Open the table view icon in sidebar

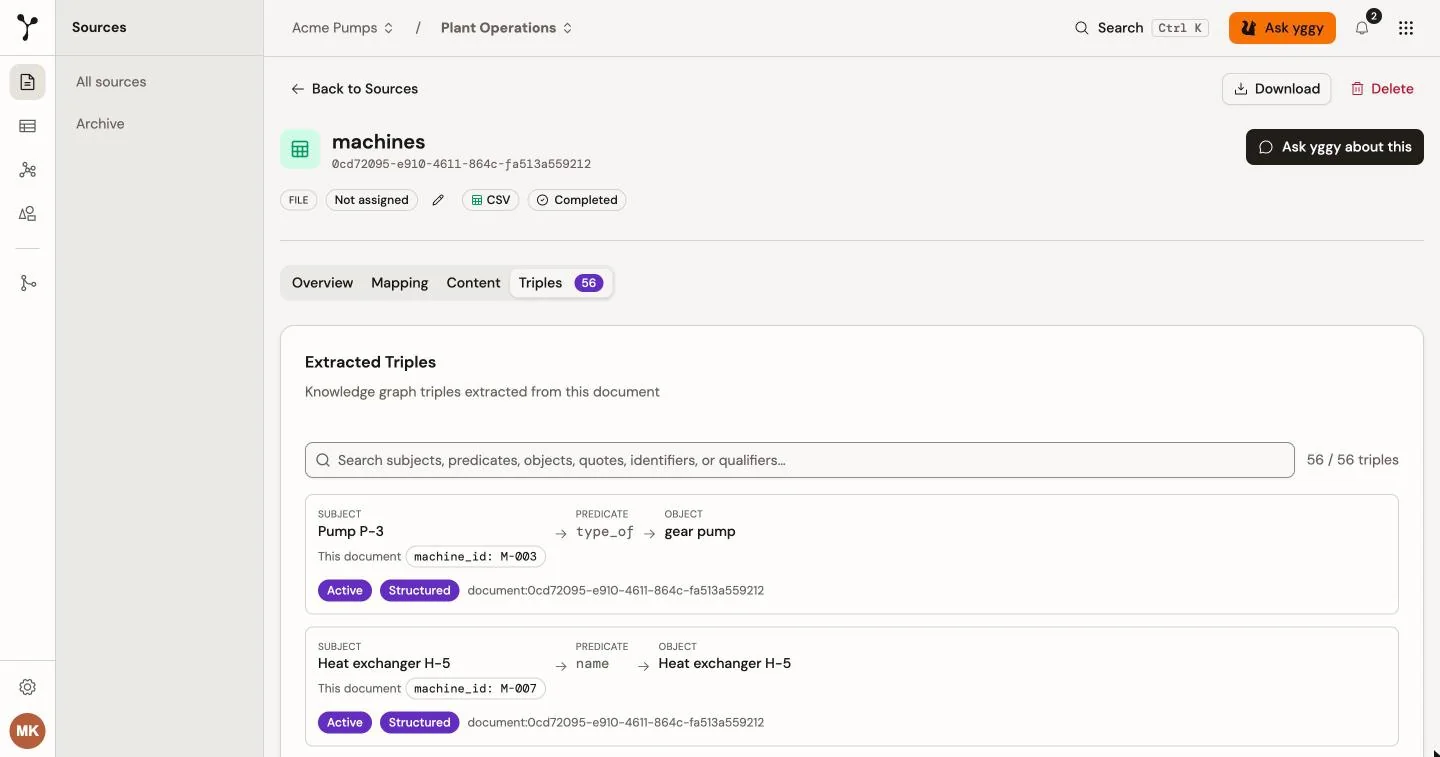(28, 126)
